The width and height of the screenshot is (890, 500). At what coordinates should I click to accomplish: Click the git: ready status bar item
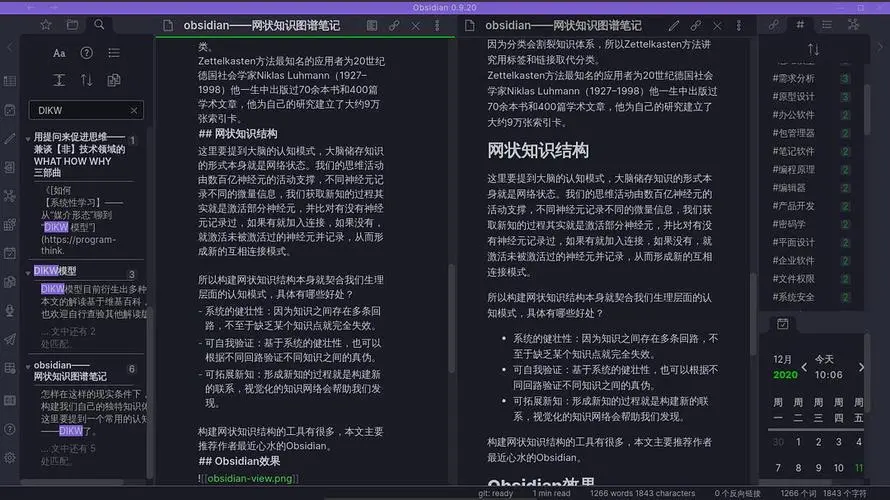pyautogui.click(x=495, y=493)
